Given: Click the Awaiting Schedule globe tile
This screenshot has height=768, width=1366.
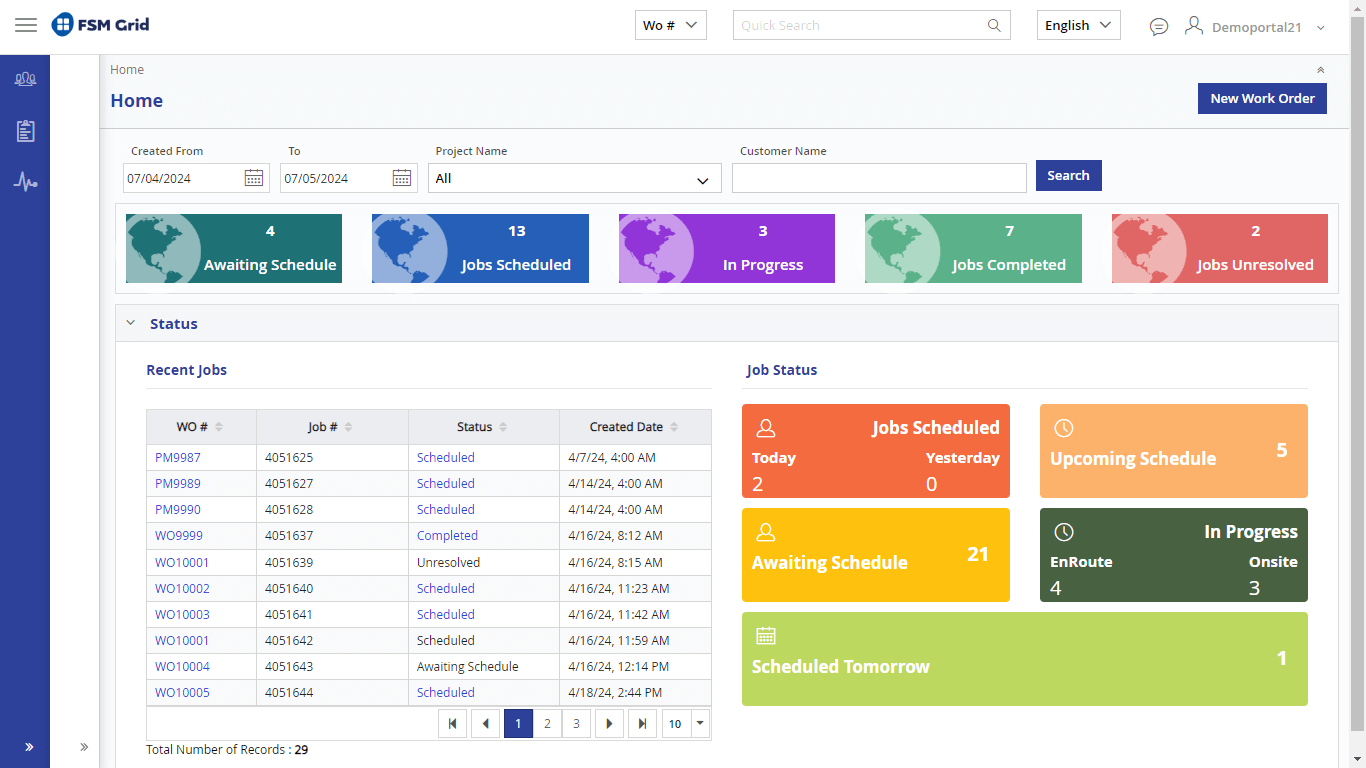Looking at the screenshot, I should (x=234, y=248).
